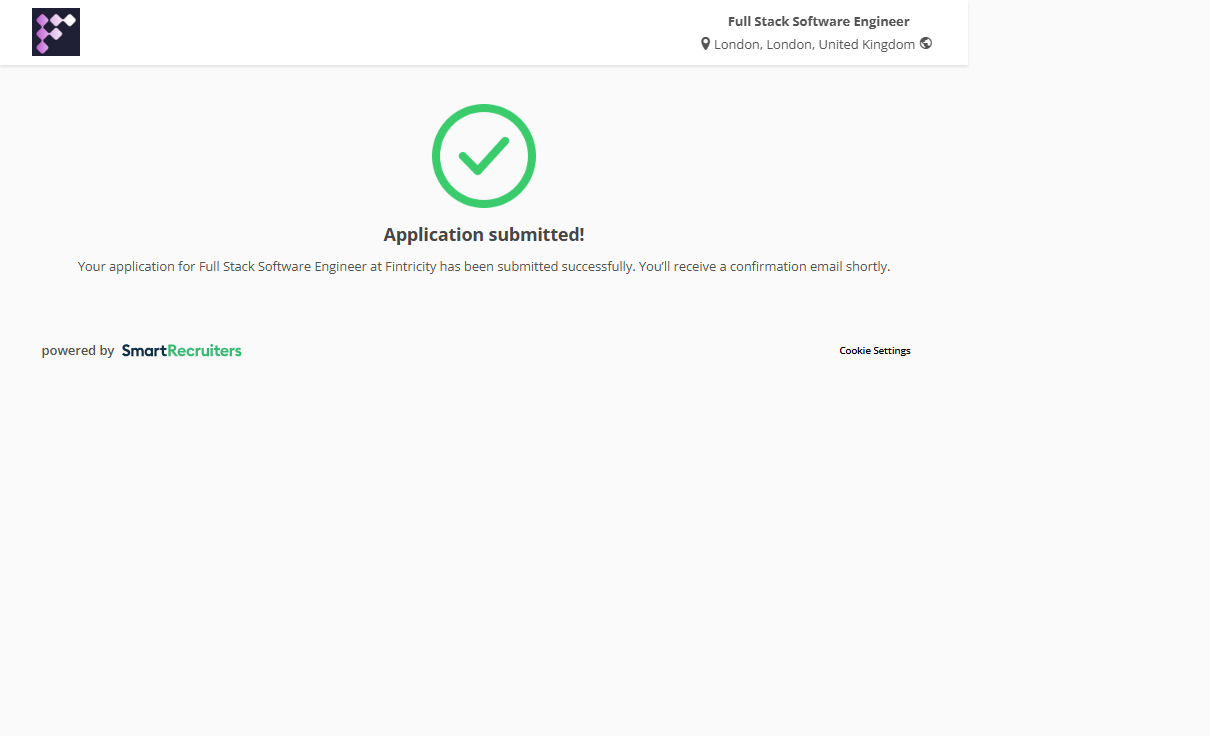Viewport: 1210px width, 736px height.
Task: Click the tick mark inside the green circle
Action: (484, 156)
